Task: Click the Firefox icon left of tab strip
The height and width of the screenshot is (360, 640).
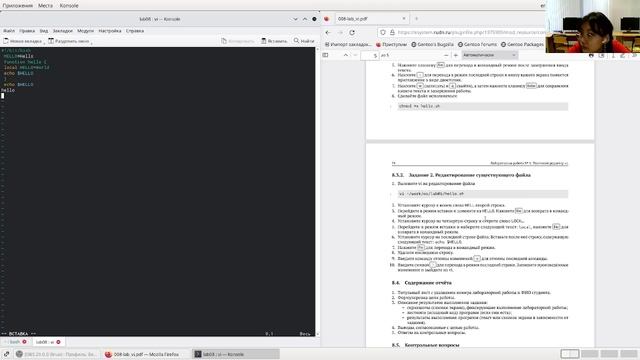Action: click(x=327, y=19)
